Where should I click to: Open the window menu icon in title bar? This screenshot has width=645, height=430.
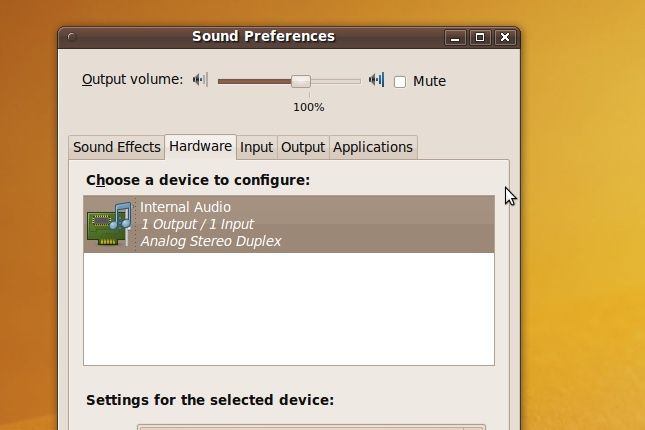click(x=72, y=37)
